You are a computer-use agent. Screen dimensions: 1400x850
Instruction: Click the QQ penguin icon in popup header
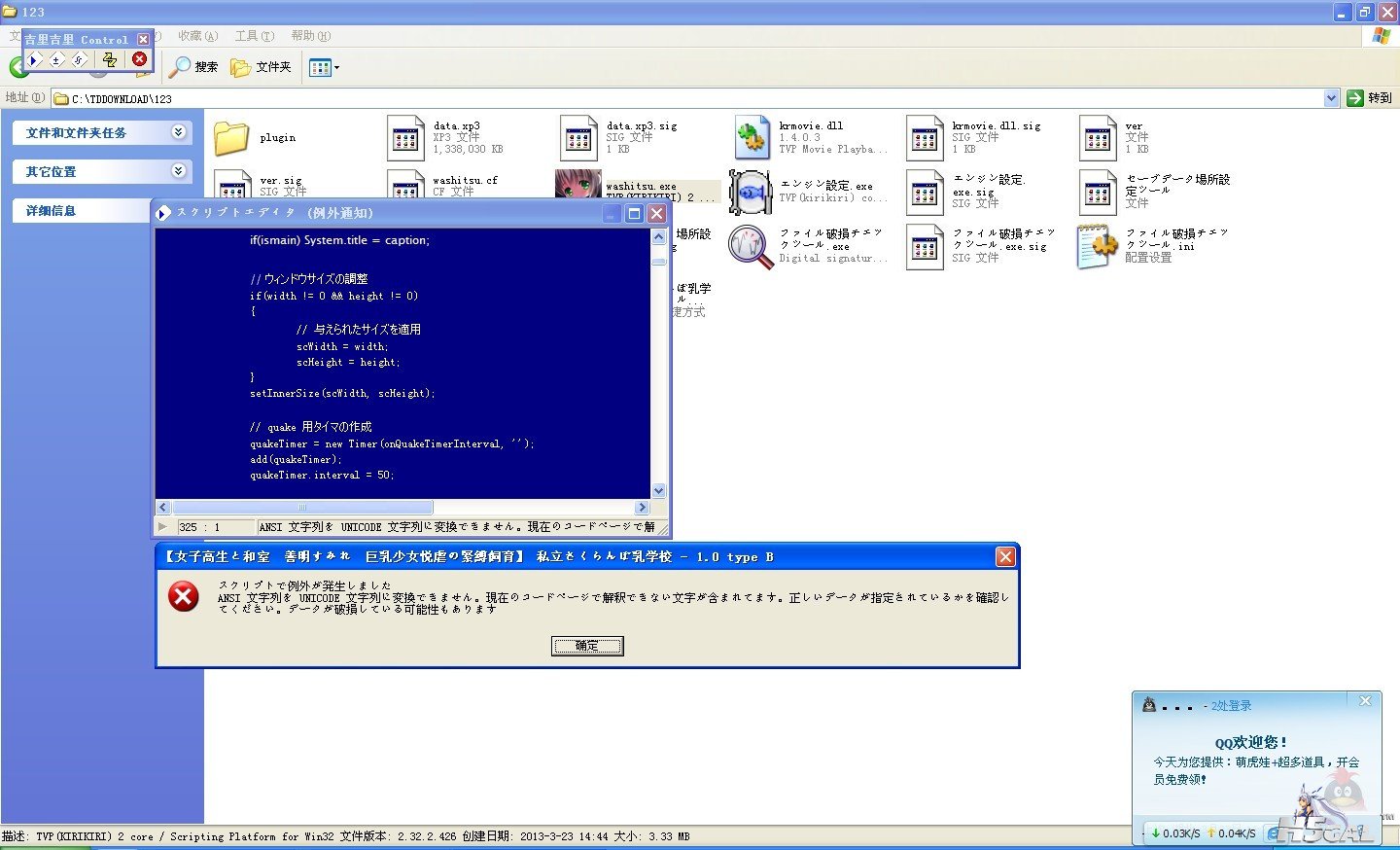click(x=1149, y=705)
